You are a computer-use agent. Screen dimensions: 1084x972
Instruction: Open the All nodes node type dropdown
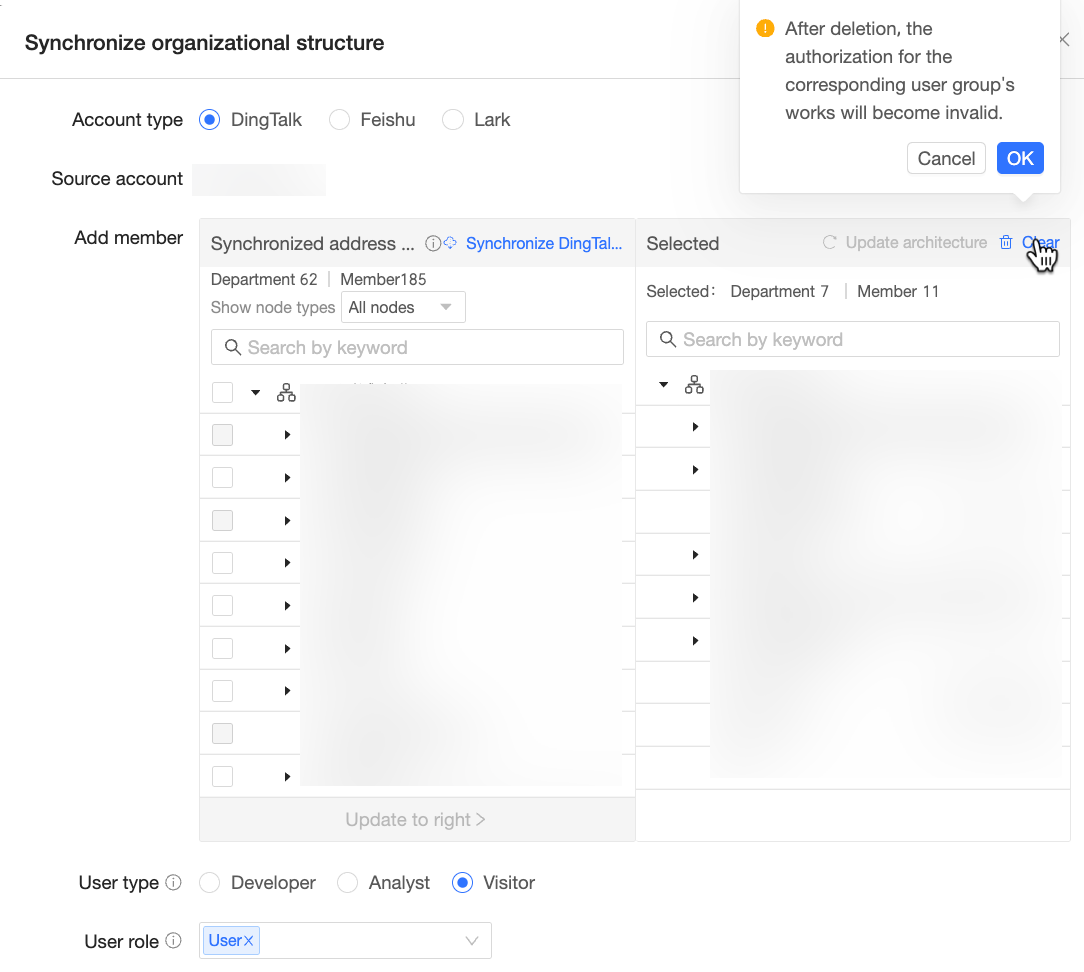404,307
